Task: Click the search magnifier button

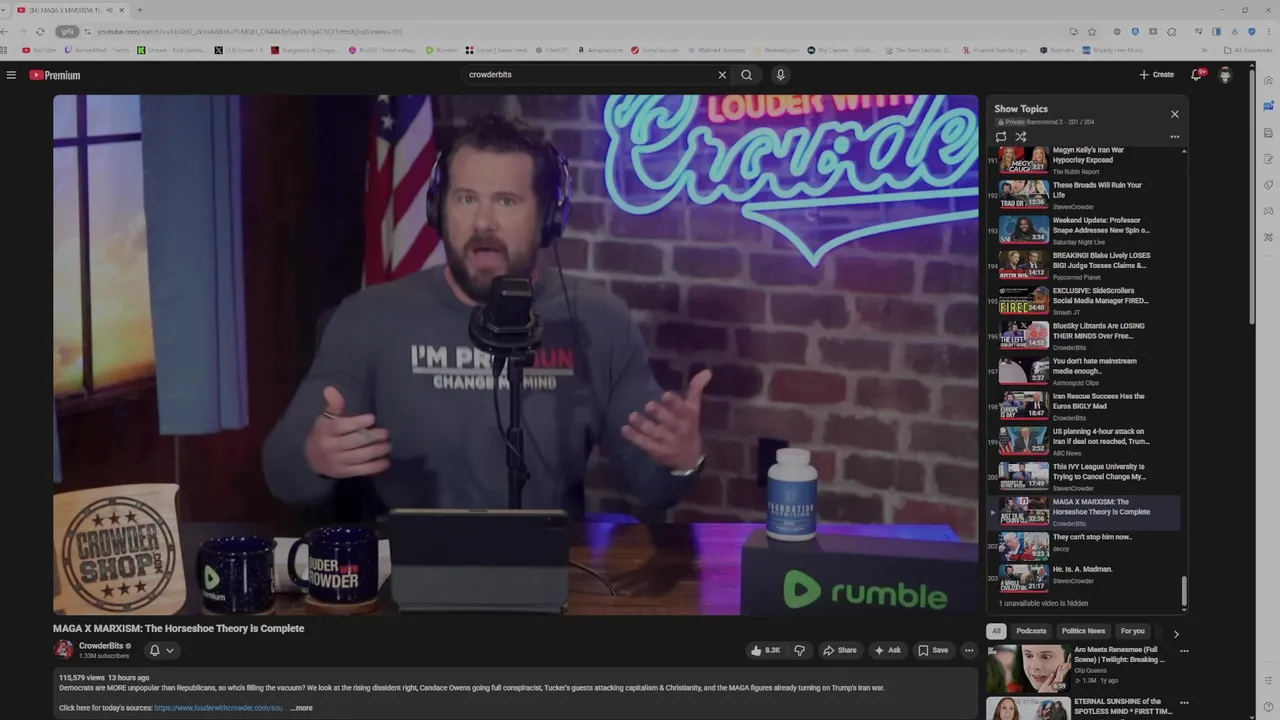Action: coord(746,75)
